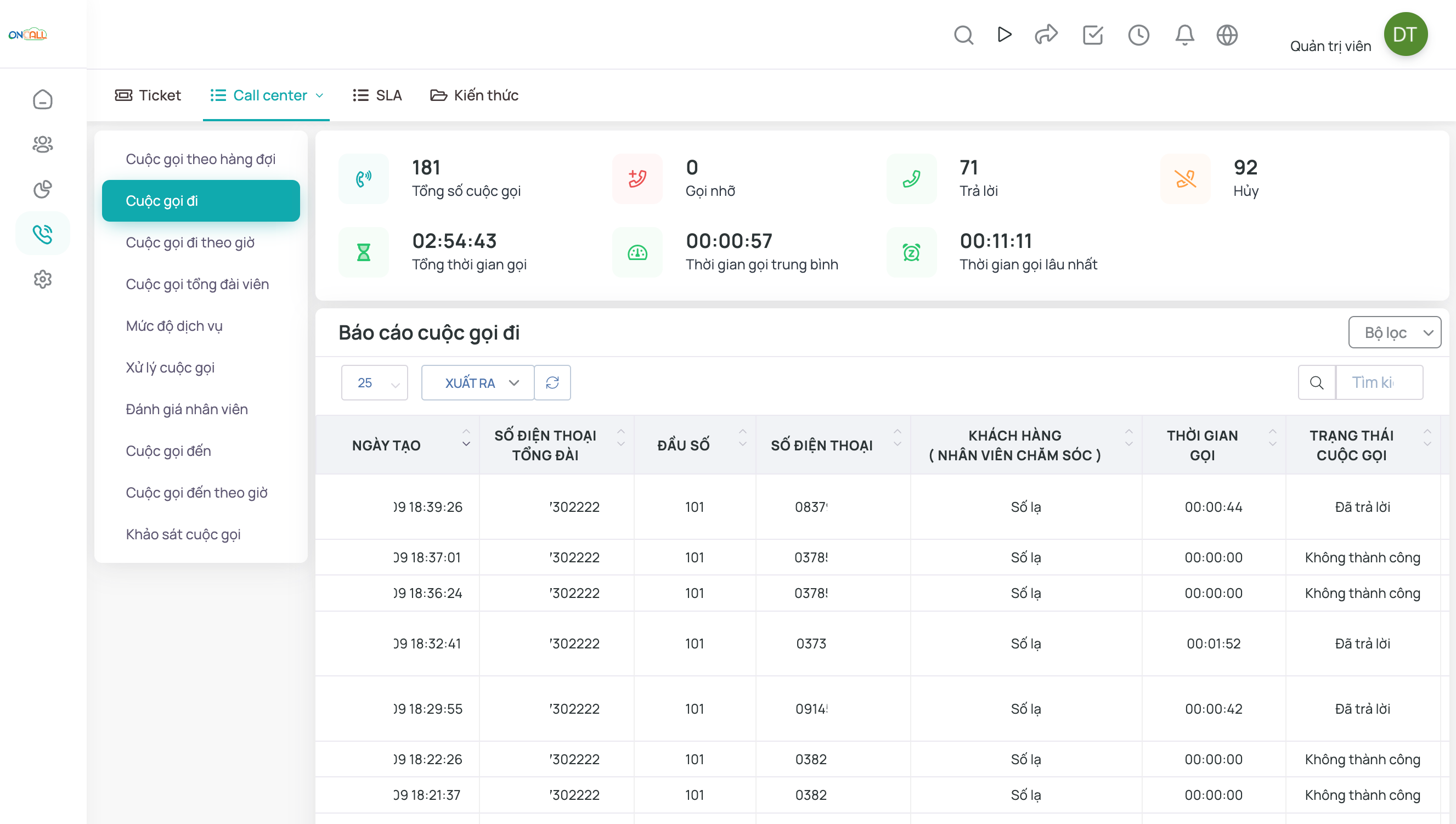The width and height of the screenshot is (1456, 824).
Task: Select the Cuộc gọi đi menu item
Action: [200, 201]
